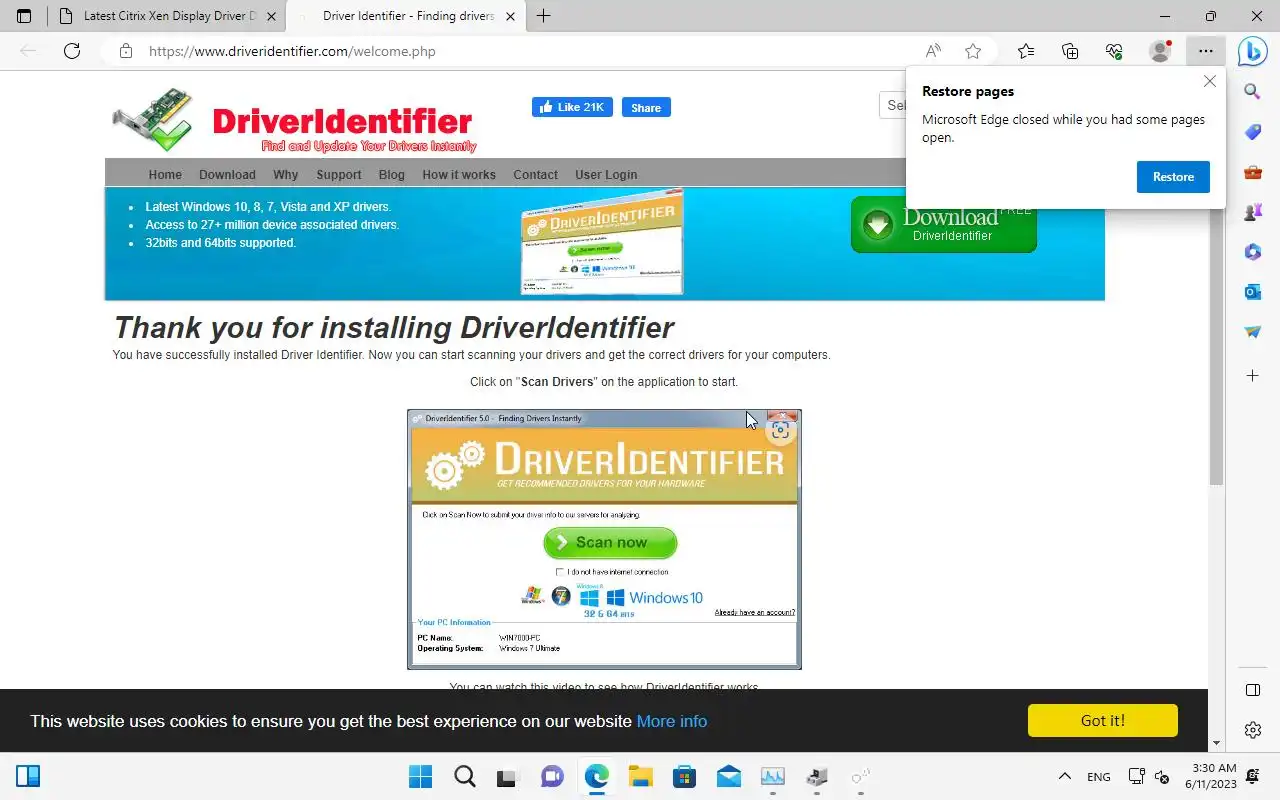1280x800 pixels.
Task: Click Facebook Like 21K button
Action: click(572, 107)
